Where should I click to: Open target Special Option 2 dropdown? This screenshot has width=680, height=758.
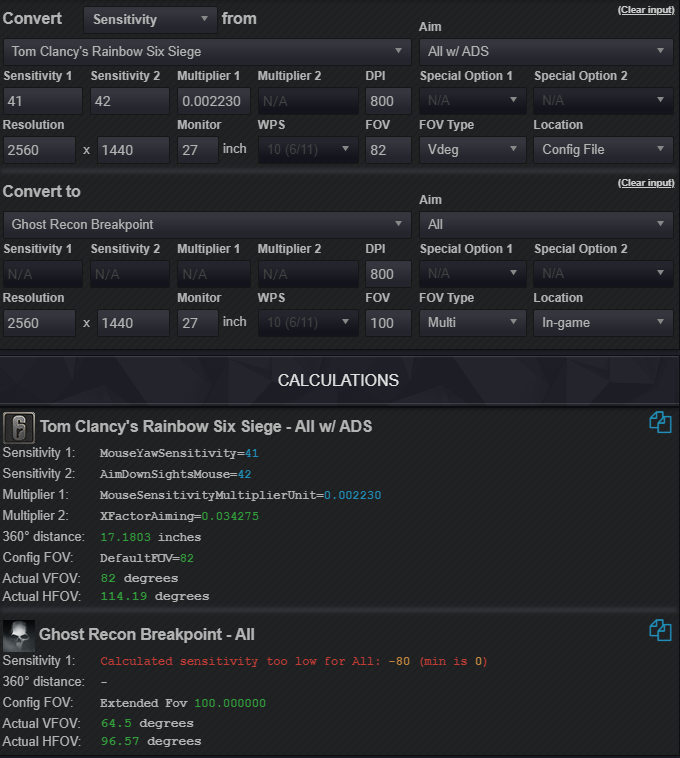tap(603, 274)
